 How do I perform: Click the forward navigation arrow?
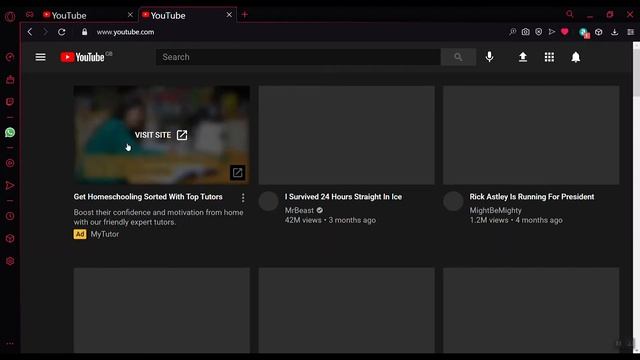point(45,32)
